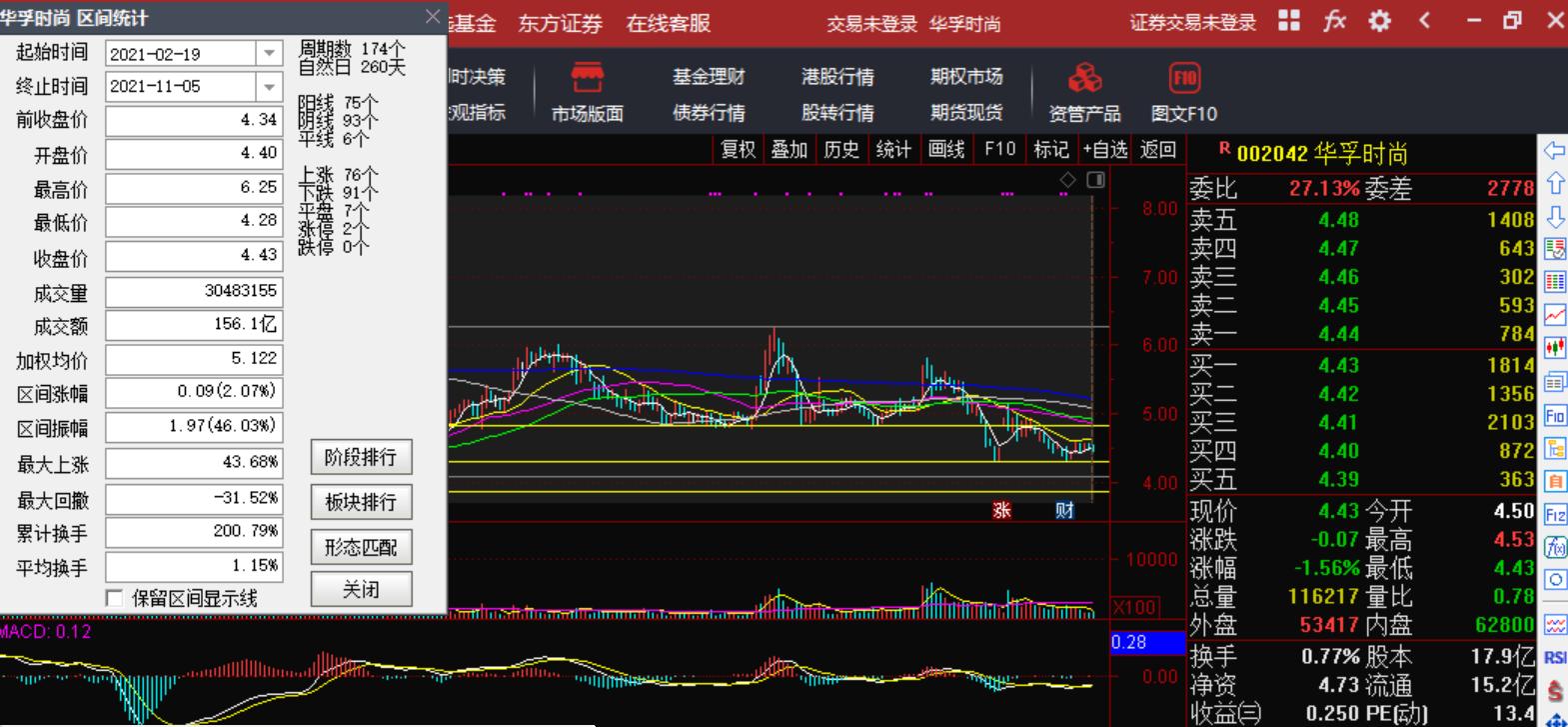Click the X100 volume scale label
The height and width of the screenshot is (727, 1568).
[1134, 607]
